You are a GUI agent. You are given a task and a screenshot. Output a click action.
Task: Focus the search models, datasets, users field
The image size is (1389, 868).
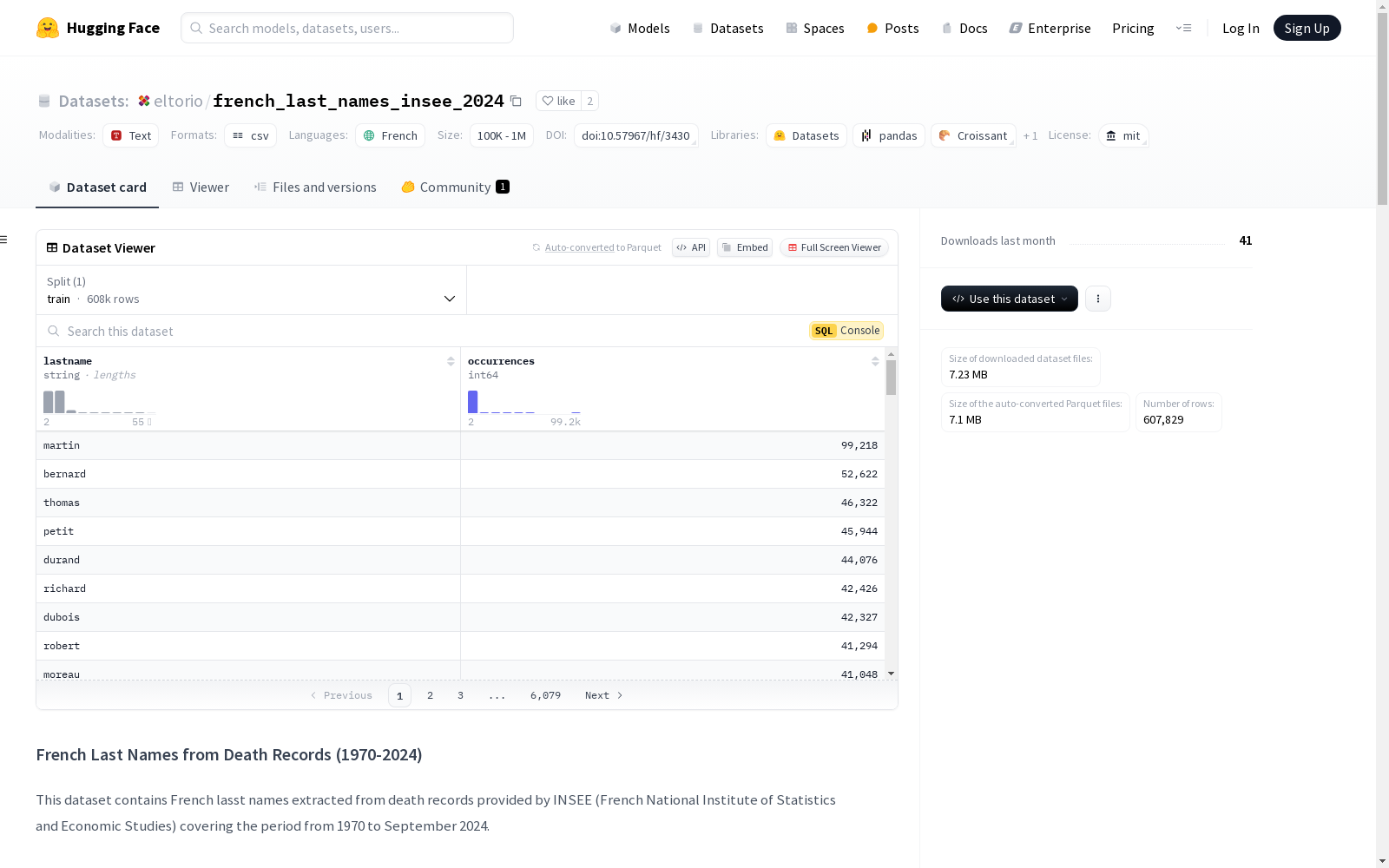[347, 28]
